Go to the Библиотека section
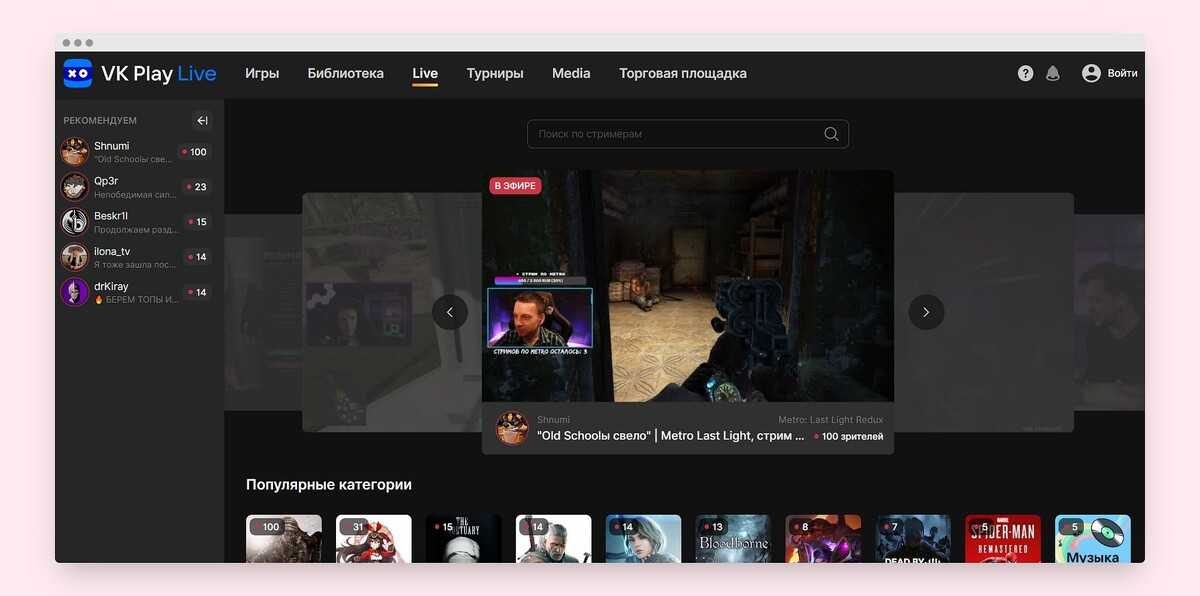 point(346,73)
